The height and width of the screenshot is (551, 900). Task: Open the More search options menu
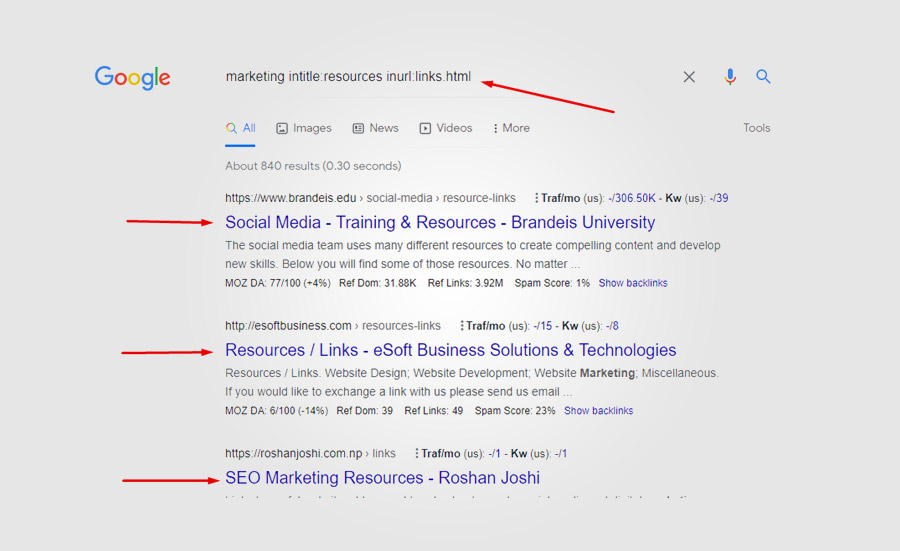511,128
